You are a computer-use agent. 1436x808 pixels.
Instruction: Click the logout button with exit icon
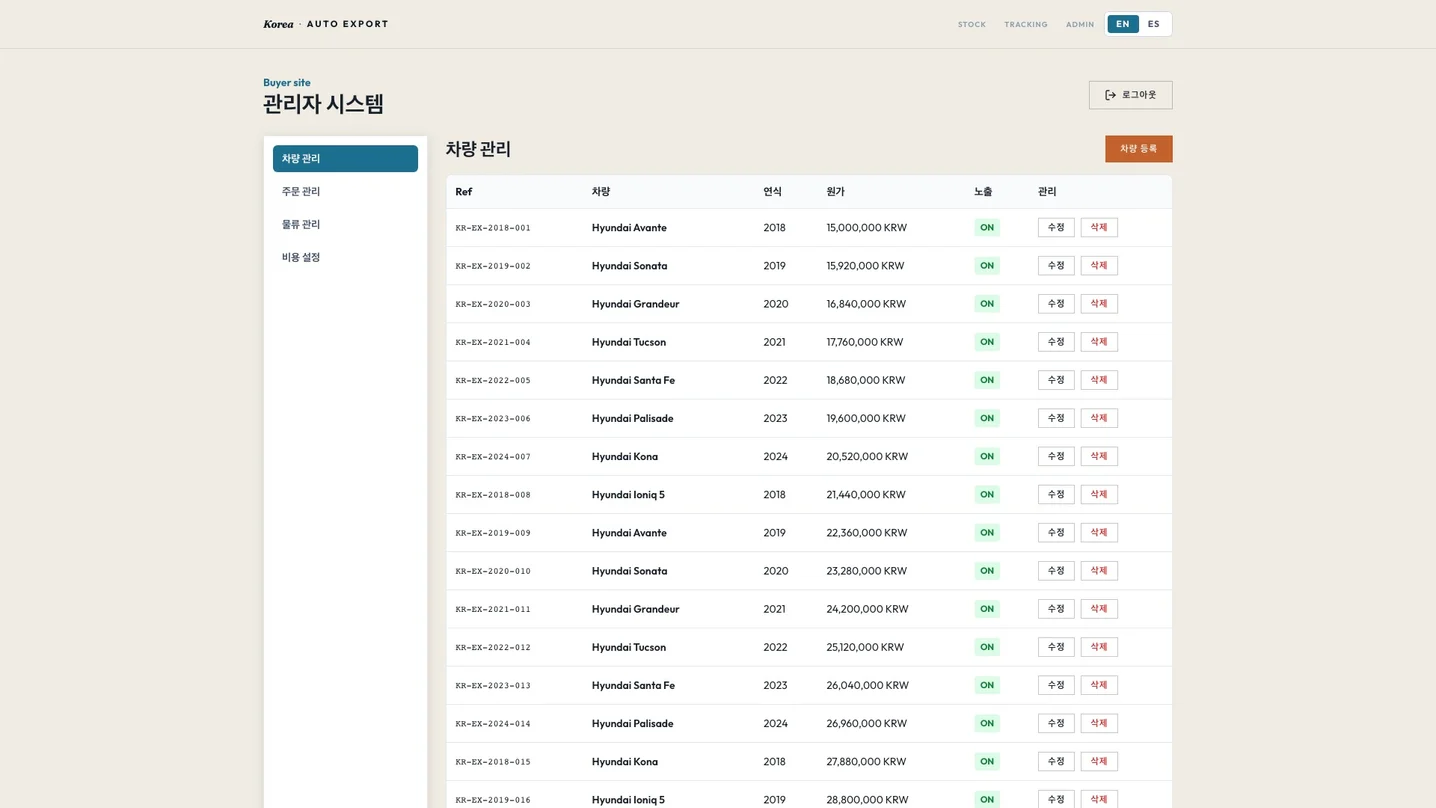click(1130, 95)
